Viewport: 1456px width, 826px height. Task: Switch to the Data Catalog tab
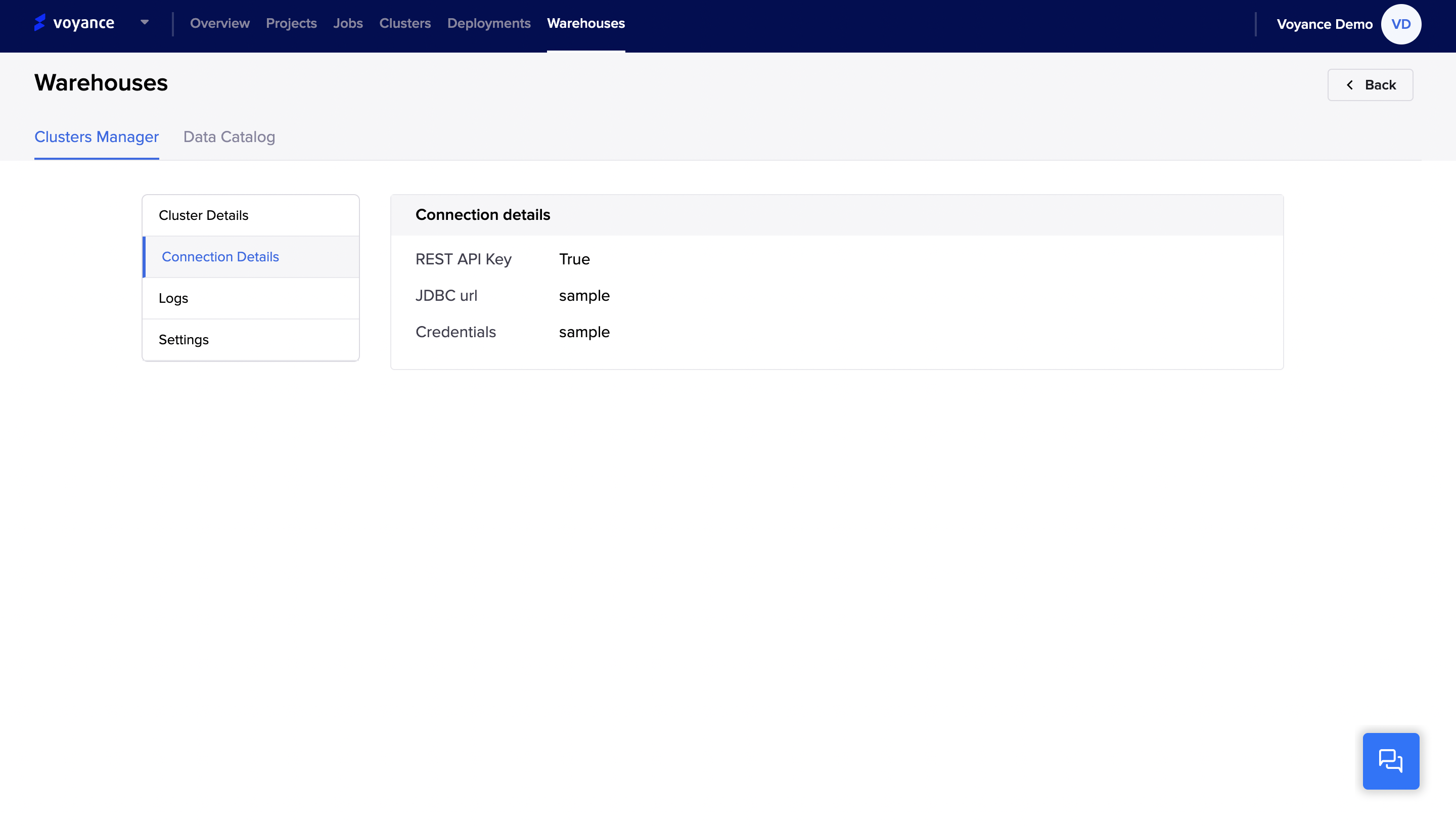[229, 136]
